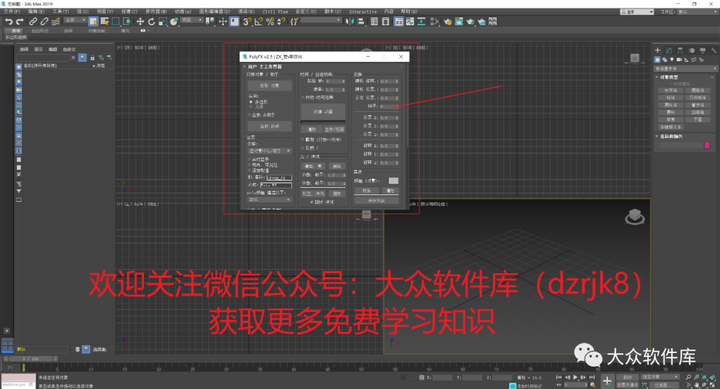This screenshot has width=720, height=389.
Task: Switch to the Motion panel icon
Action: (x=692, y=51)
